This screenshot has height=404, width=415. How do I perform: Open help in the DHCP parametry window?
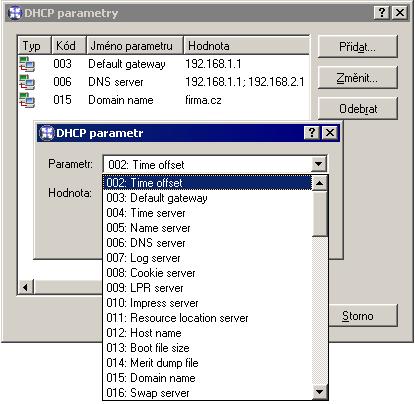coord(382,13)
